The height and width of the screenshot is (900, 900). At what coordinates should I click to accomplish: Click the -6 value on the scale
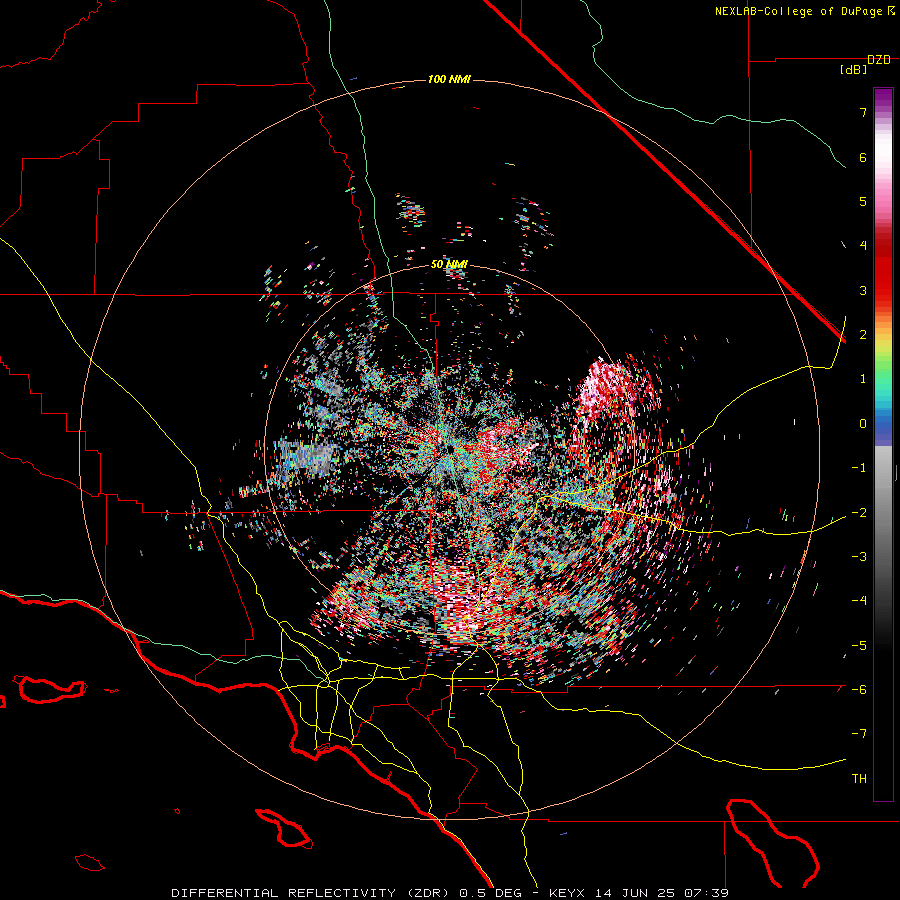[859, 690]
